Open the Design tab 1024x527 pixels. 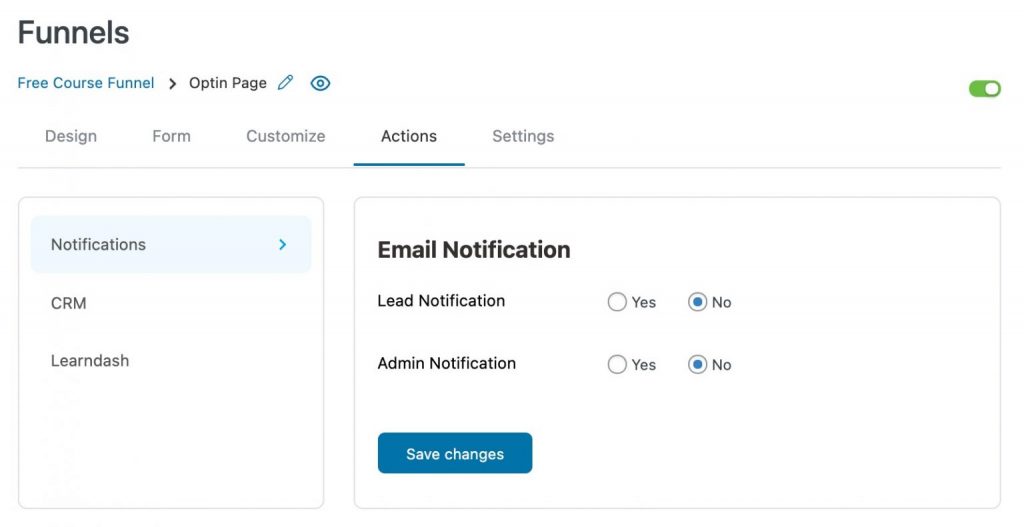point(71,136)
